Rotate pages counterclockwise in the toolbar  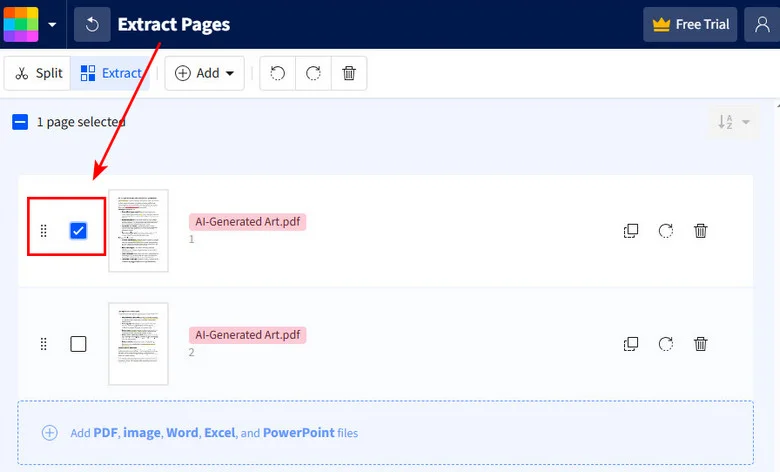tap(278, 73)
